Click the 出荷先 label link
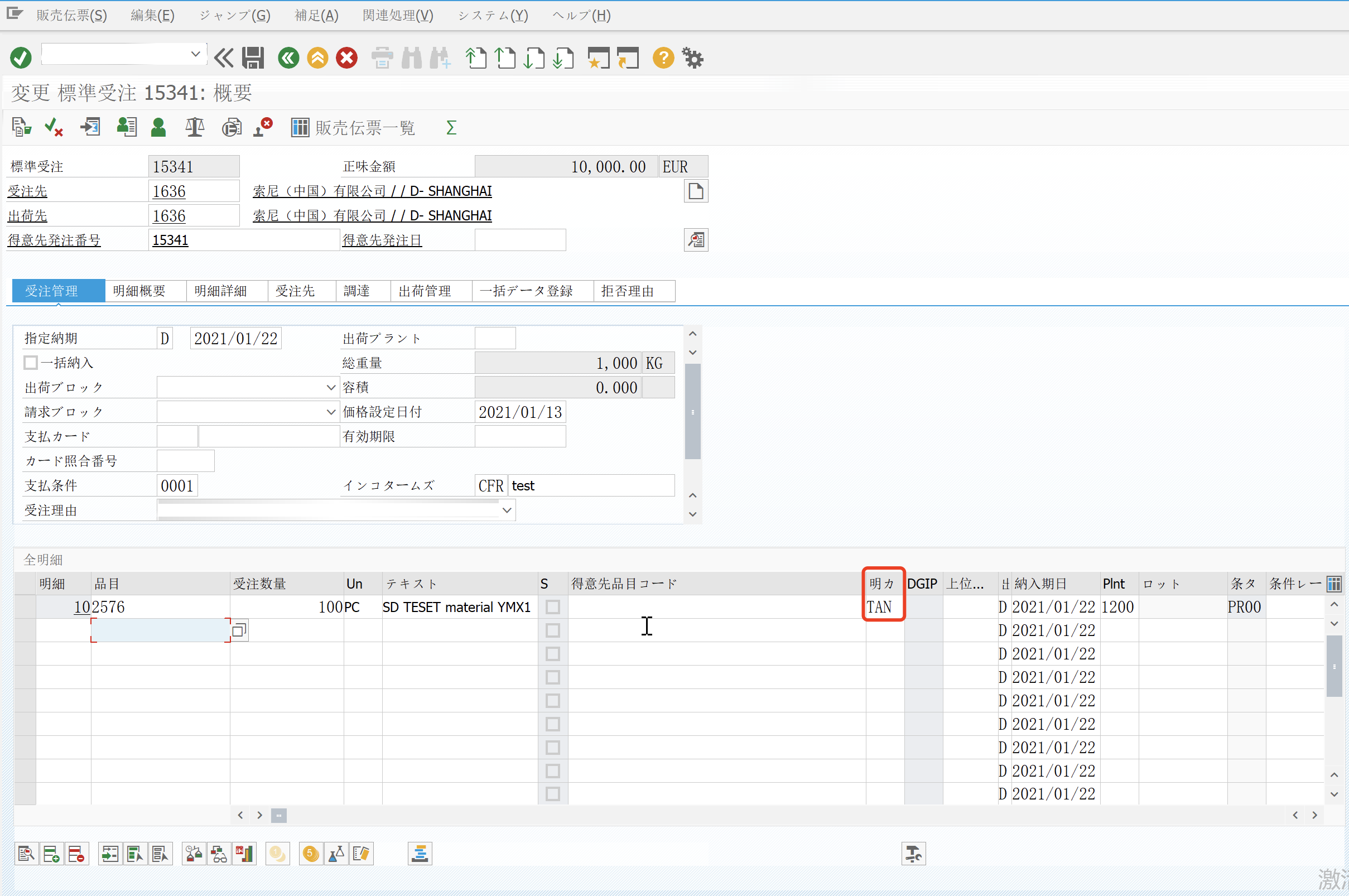This screenshot has width=1349, height=896. click(27, 216)
